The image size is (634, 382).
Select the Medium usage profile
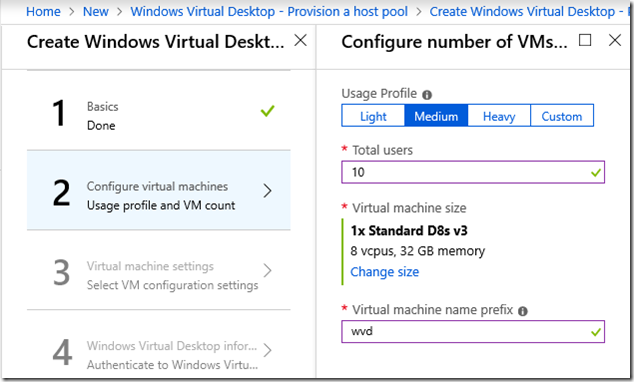pyautogui.click(x=436, y=116)
